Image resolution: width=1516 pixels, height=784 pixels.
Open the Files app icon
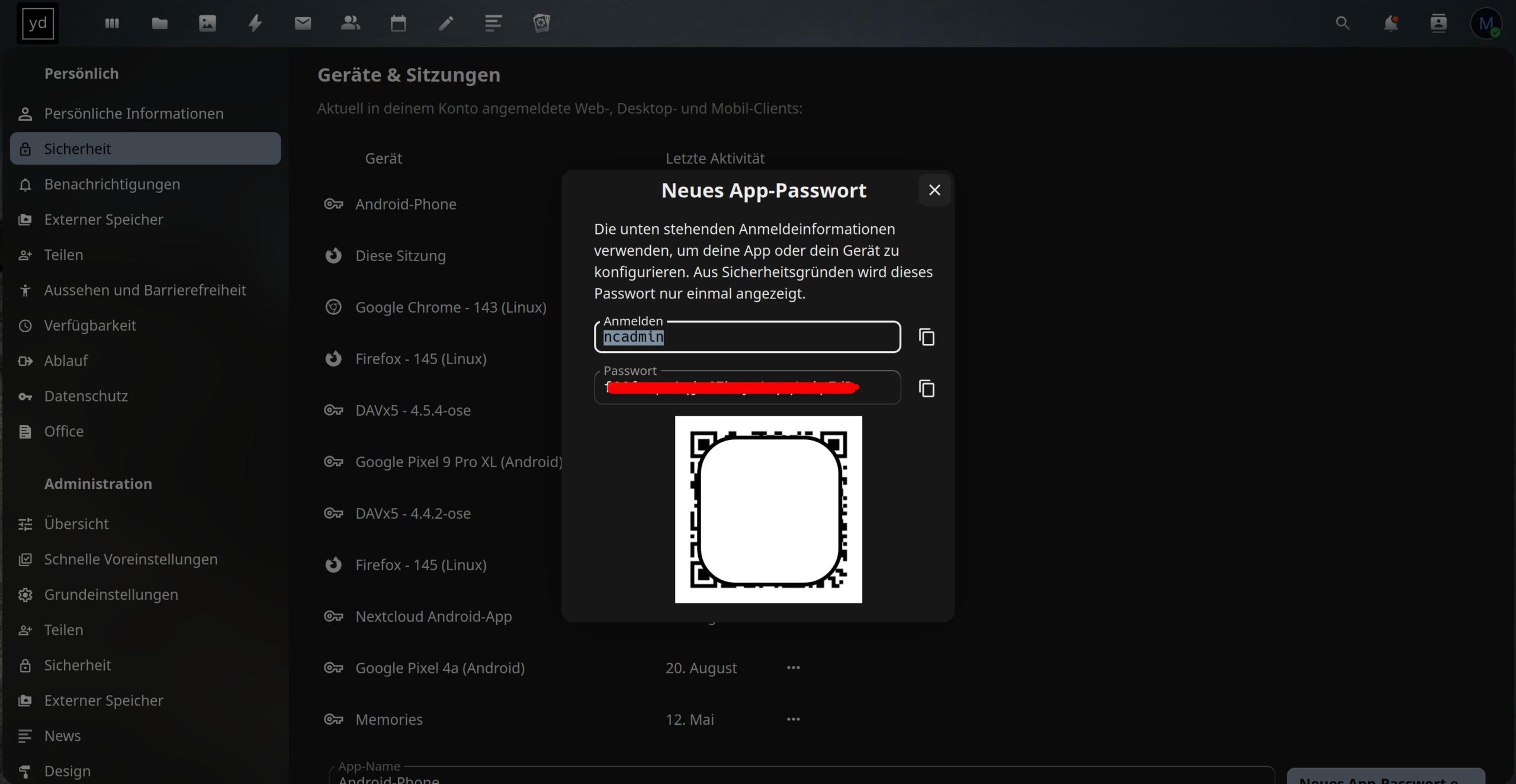(159, 24)
